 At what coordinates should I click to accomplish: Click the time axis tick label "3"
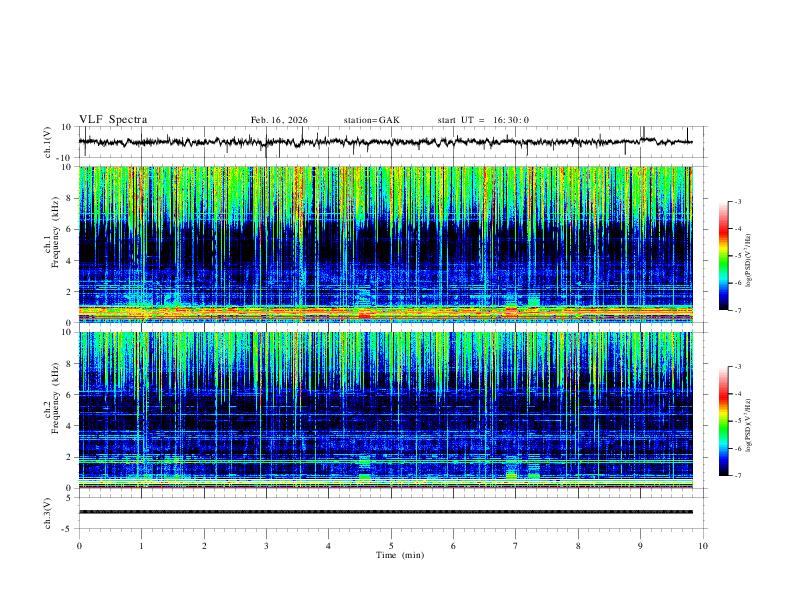pos(266,546)
